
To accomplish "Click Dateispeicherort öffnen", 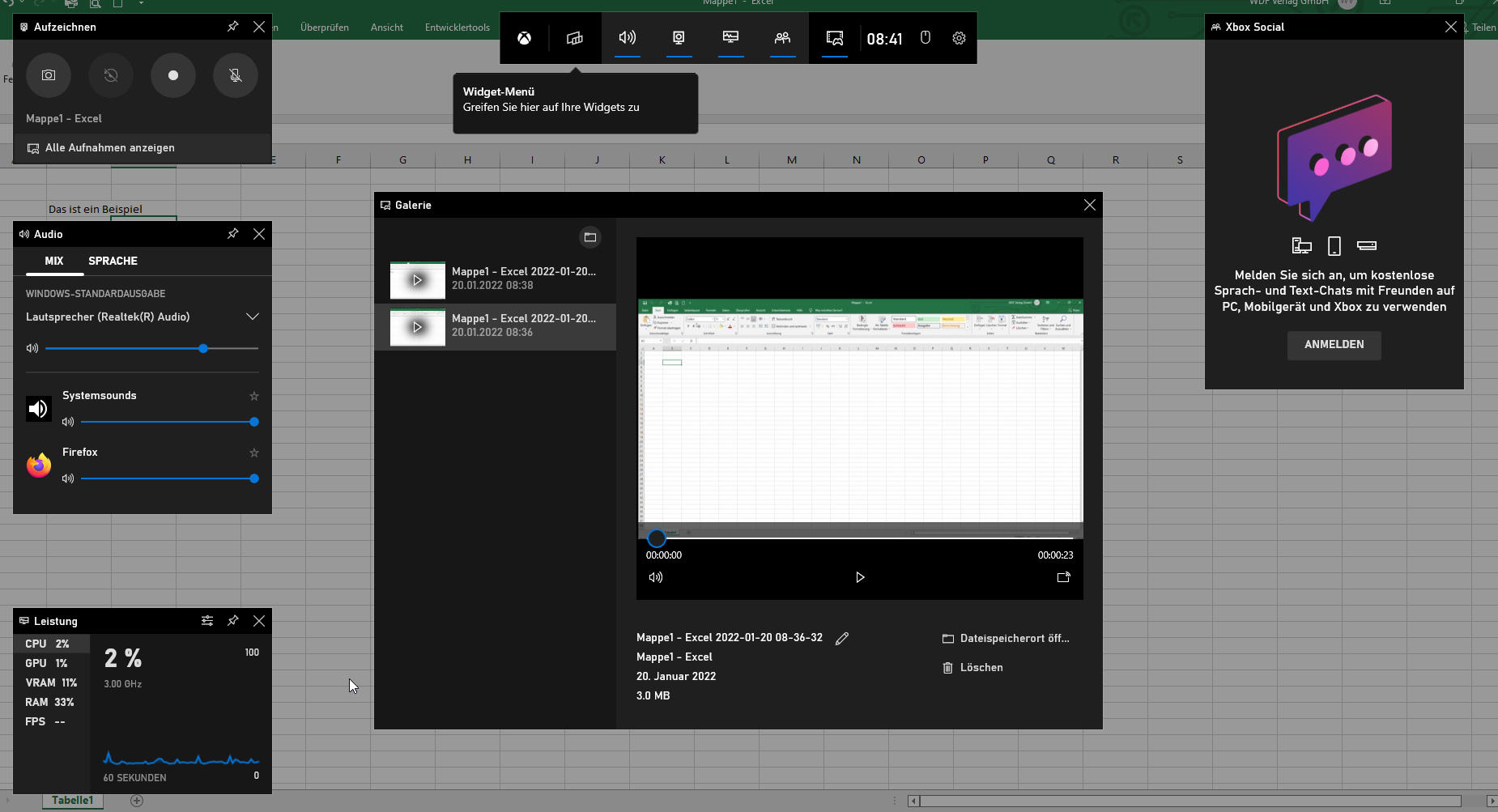I will [1006, 639].
